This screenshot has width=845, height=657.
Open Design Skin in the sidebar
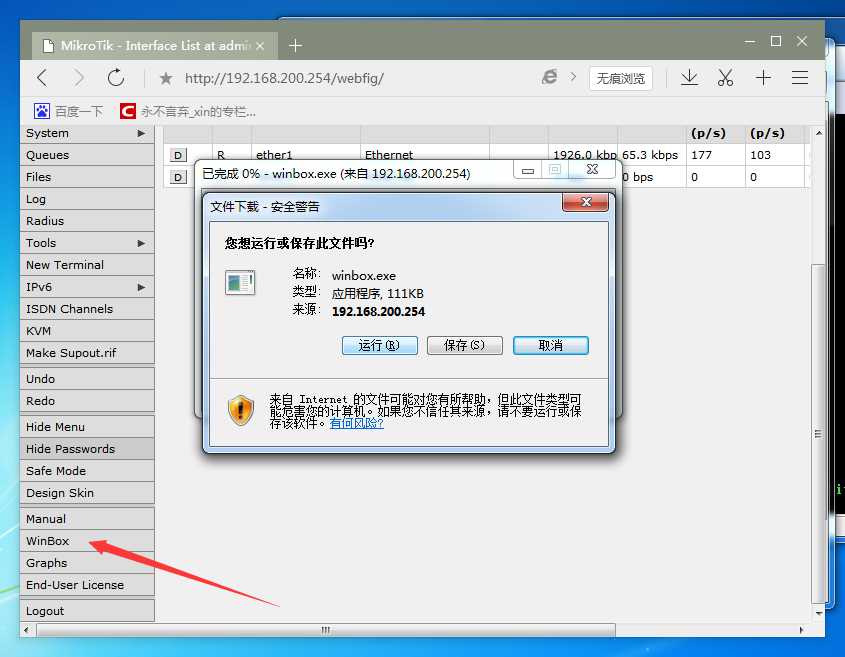click(87, 493)
